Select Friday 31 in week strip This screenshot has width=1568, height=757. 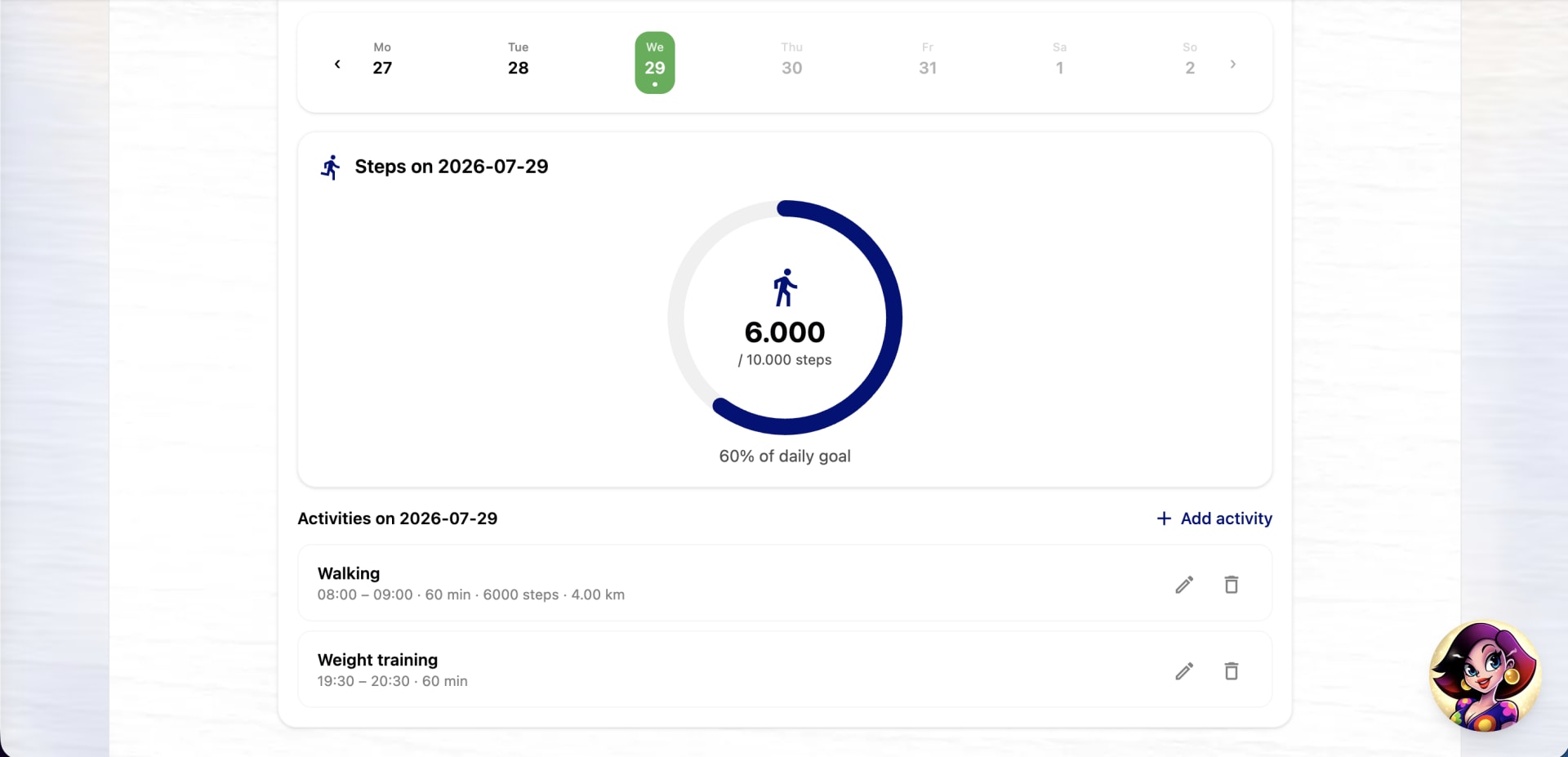[x=928, y=59]
